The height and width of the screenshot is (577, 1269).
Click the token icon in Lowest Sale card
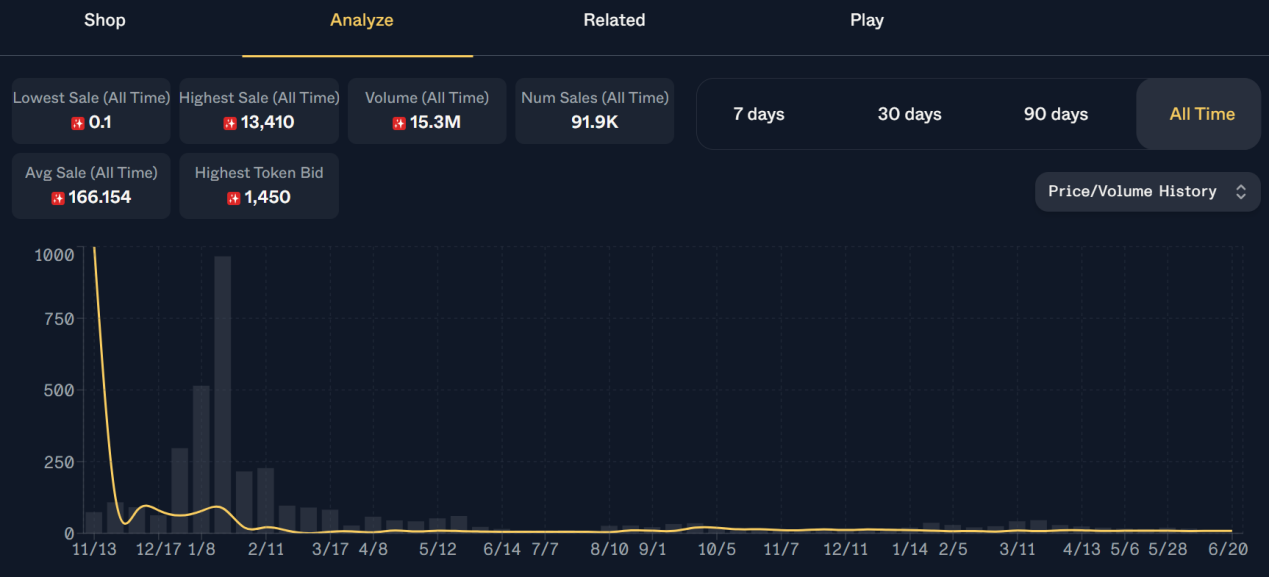[x=78, y=123]
